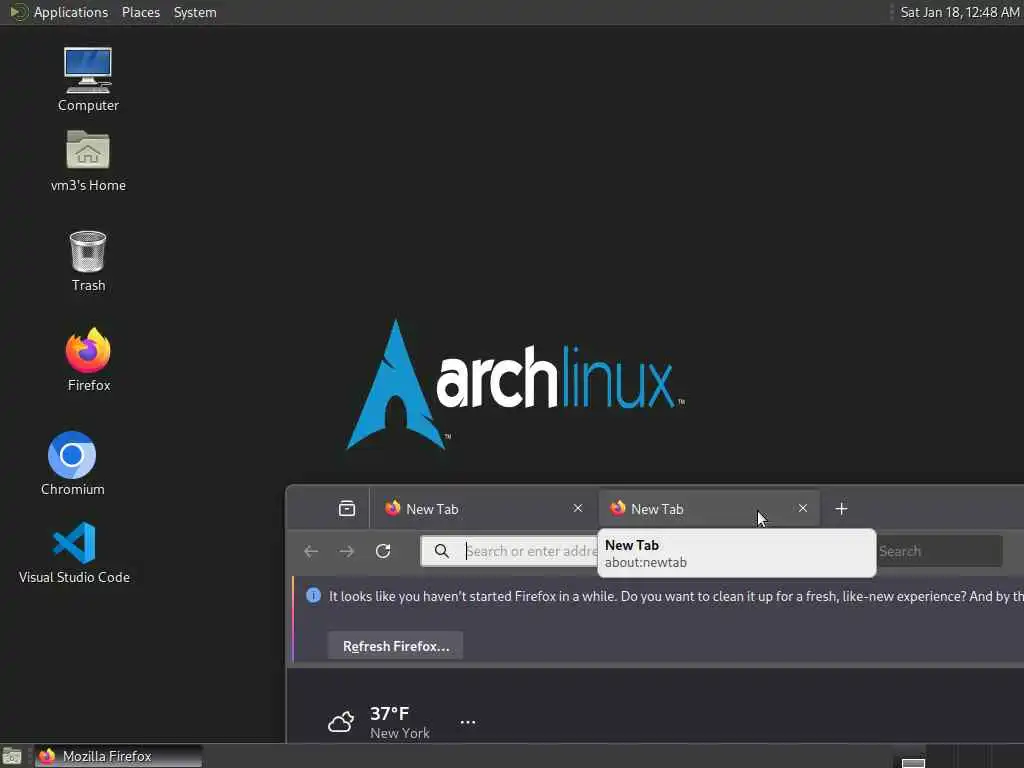The image size is (1024, 768).
Task: Click the Search or enter address field
Action: coord(509,551)
